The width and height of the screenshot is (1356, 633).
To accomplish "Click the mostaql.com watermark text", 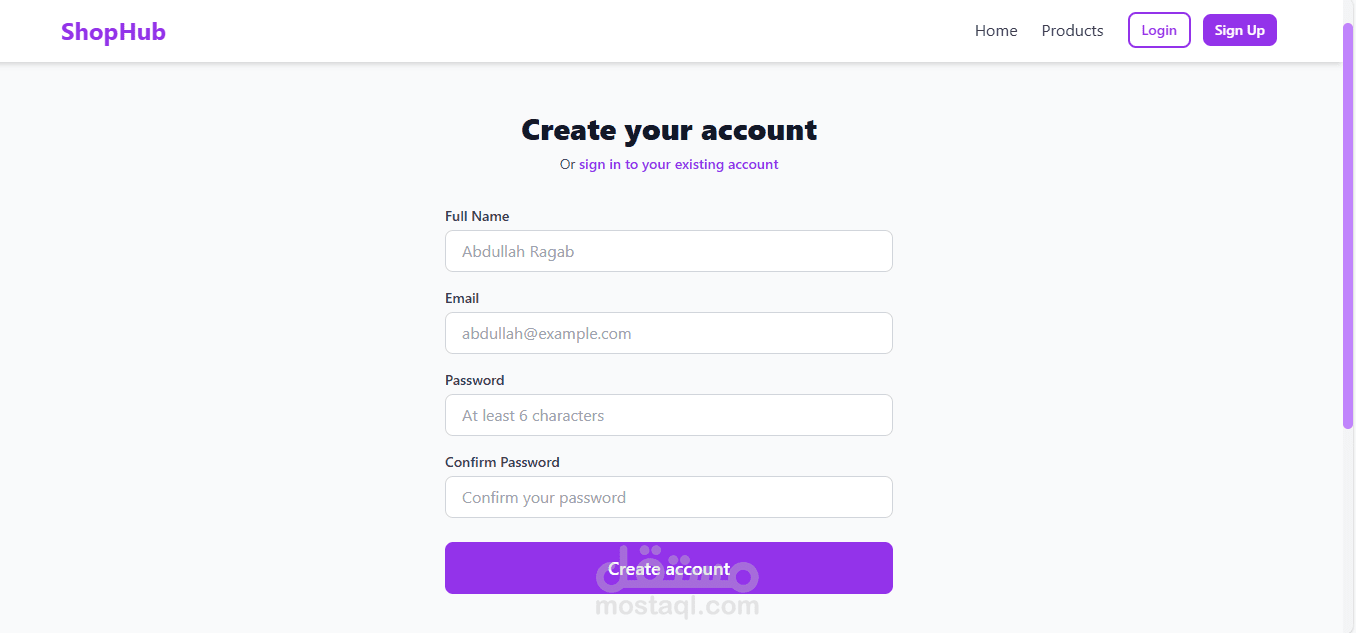I will (x=677, y=606).
